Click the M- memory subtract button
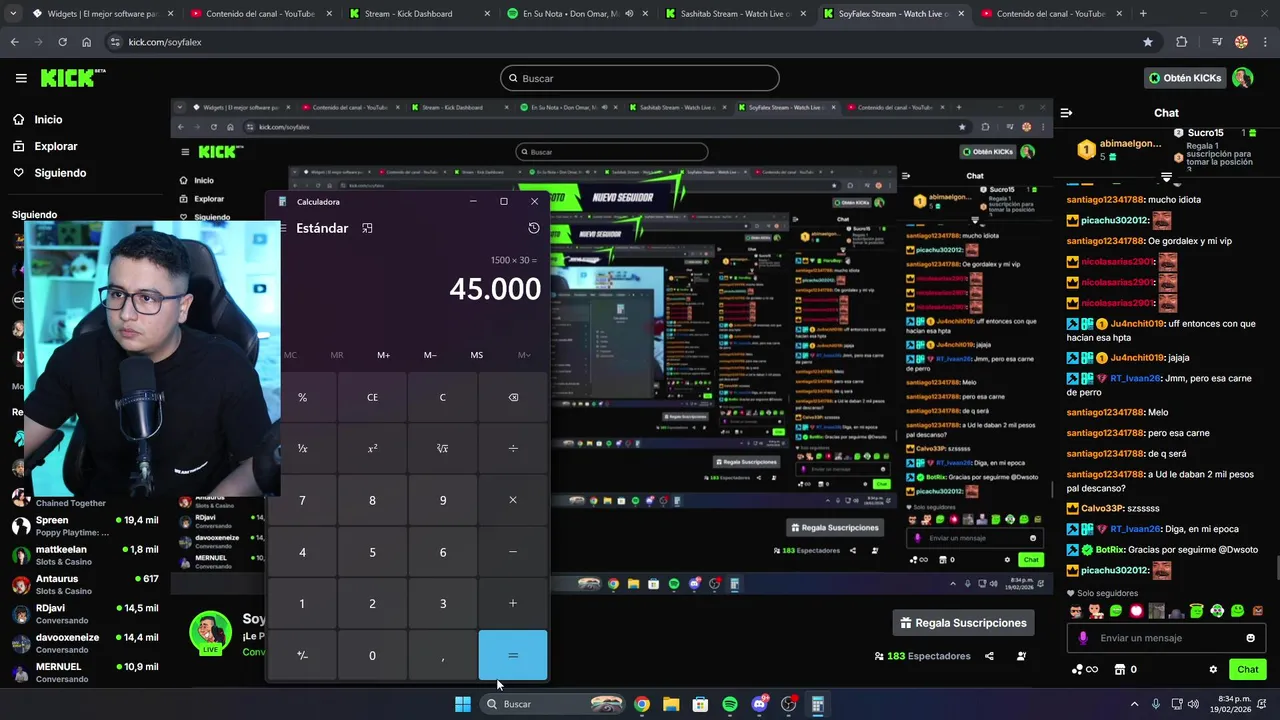Image resolution: width=1280 pixels, height=720 pixels. coord(430,355)
